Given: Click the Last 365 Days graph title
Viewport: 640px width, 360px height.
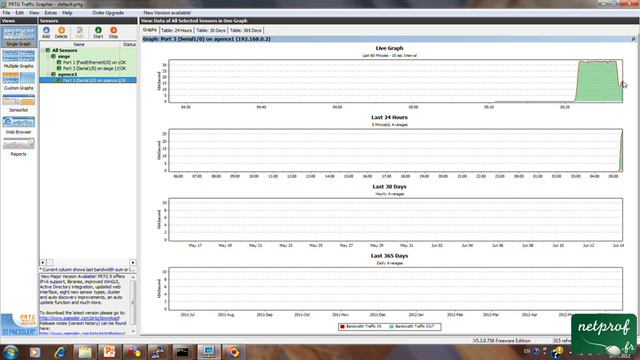Looking at the screenshot, I should pos(389,256).
